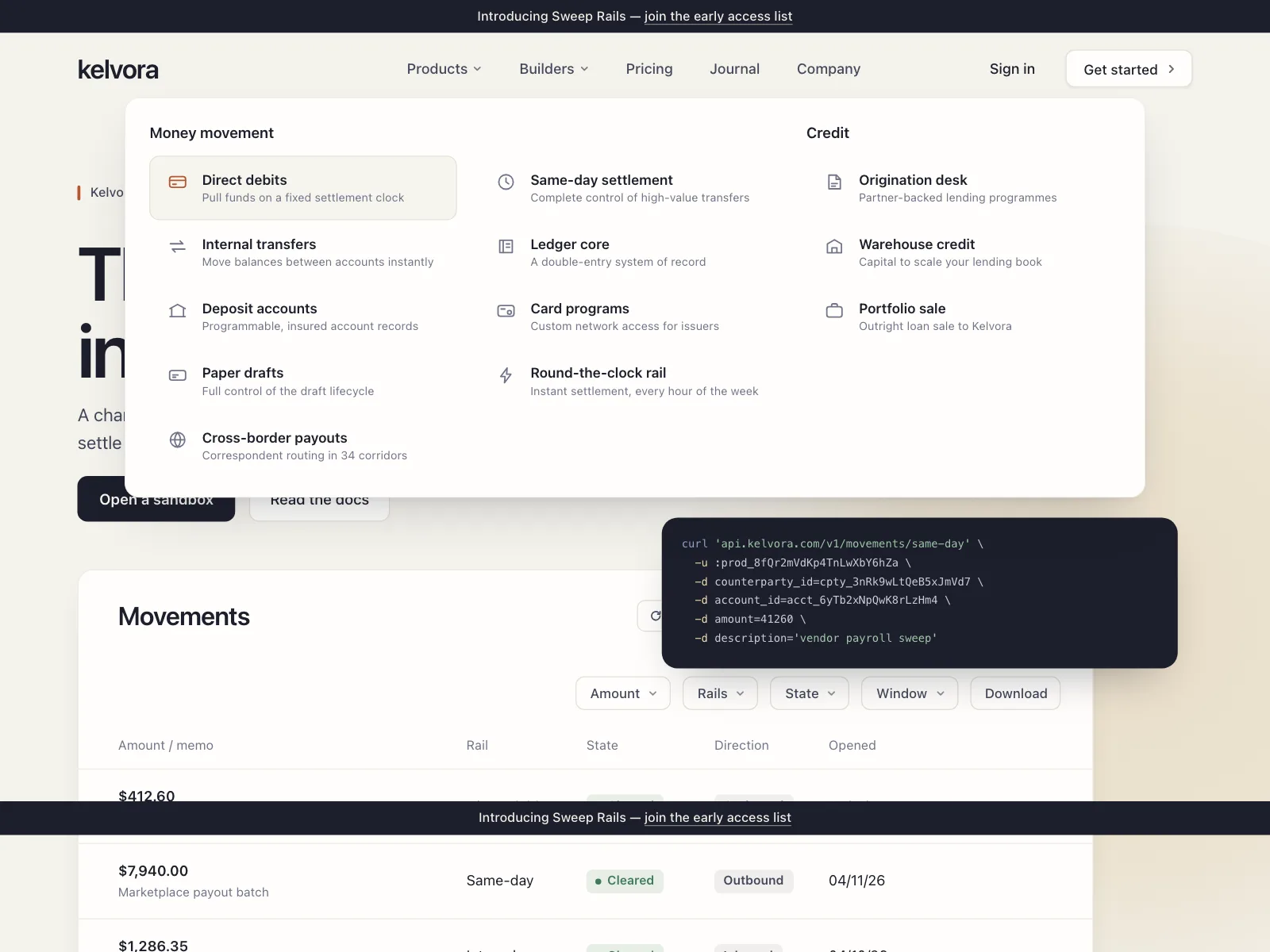Click the Origination desk document icon
Viewport: 1270px width, 952px height.
pyautogui.click(x=834, y=182)
